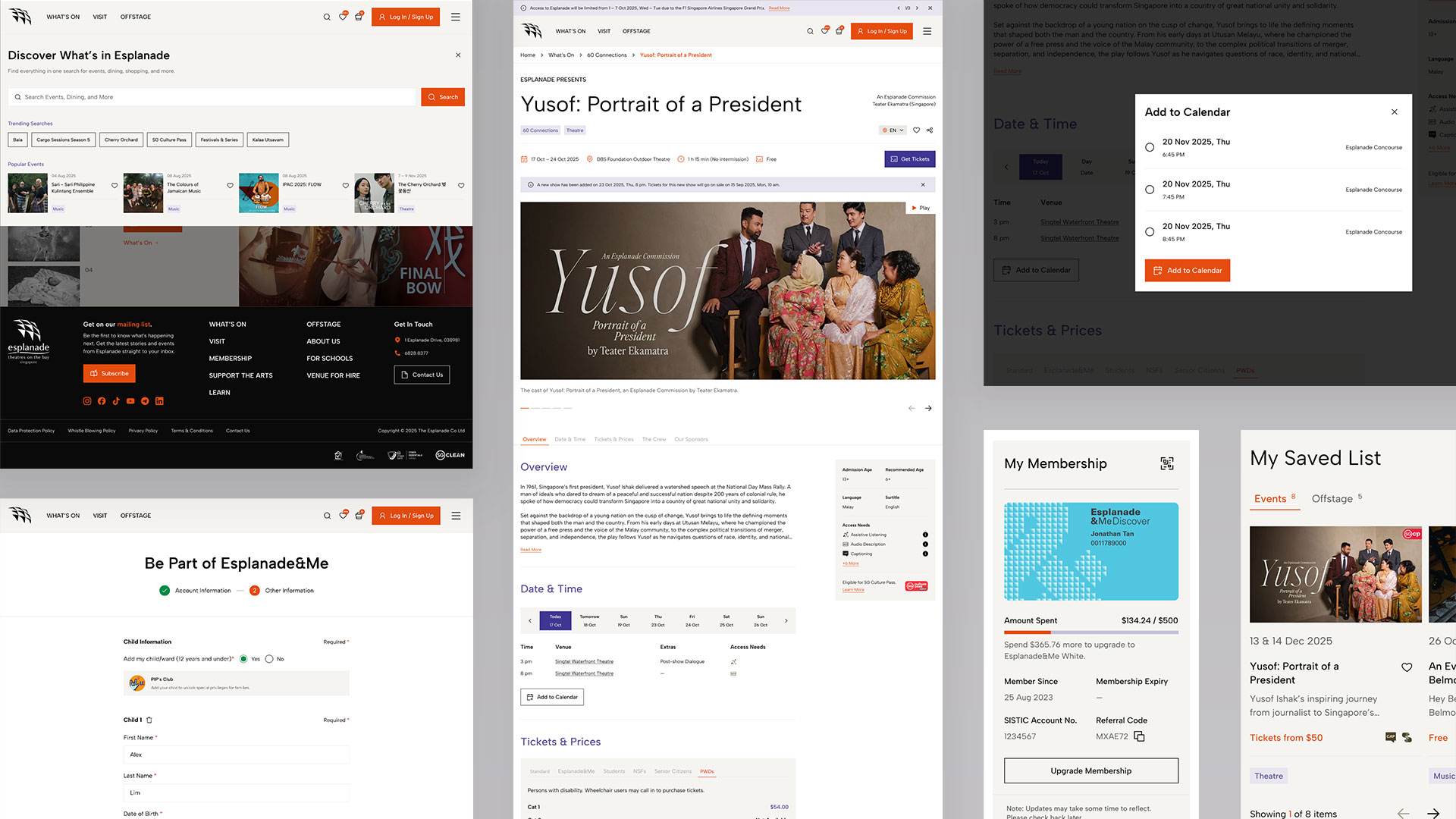Favorite the Sari-Sari Philippine Kulintang Ensemble event
The height and width of the screenshot is (819, 1456).
pos(115,185)
